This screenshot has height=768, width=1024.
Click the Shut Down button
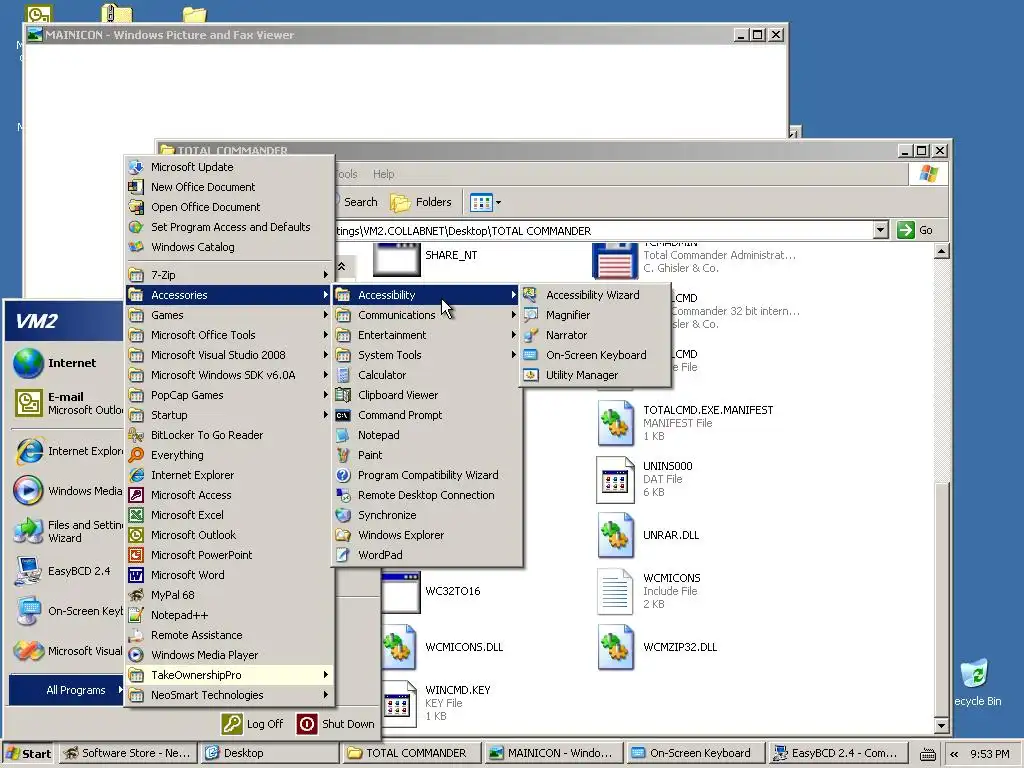pyautogui.click(x=336, y=724)
